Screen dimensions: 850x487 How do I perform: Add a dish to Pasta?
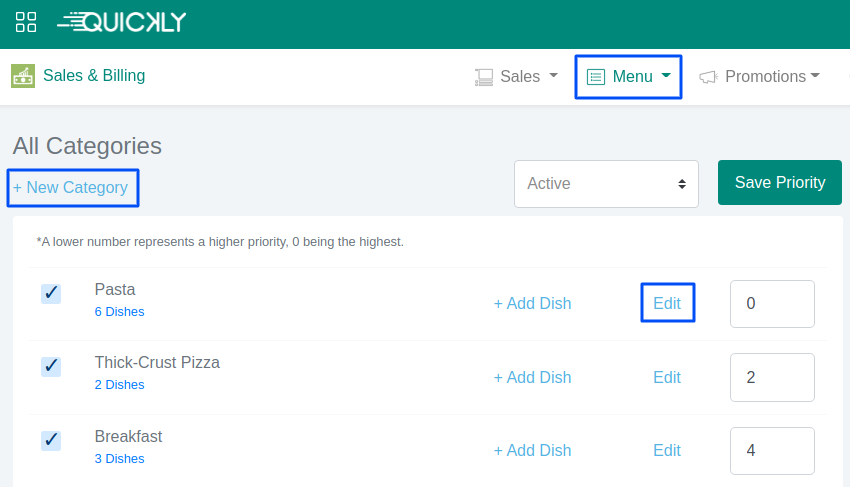(x=532, y=304)
